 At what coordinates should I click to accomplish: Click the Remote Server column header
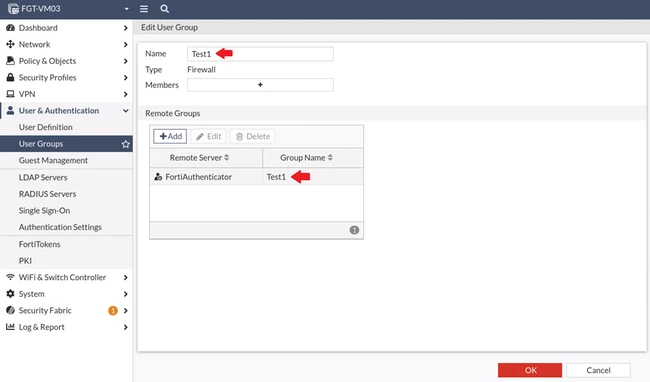click(x=206, y=157)
